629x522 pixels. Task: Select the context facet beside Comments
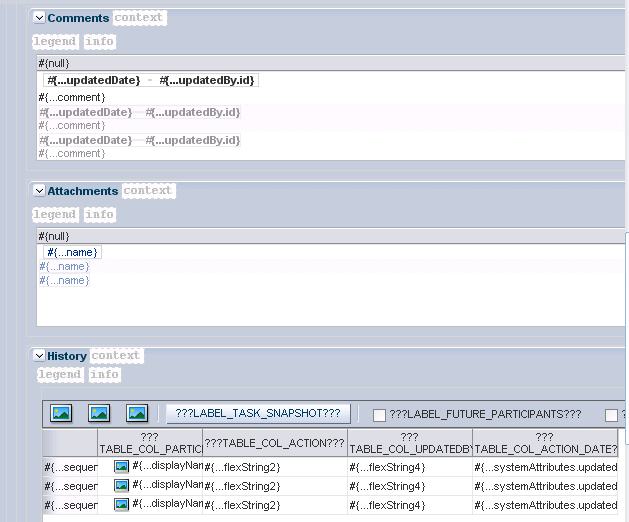139,18
